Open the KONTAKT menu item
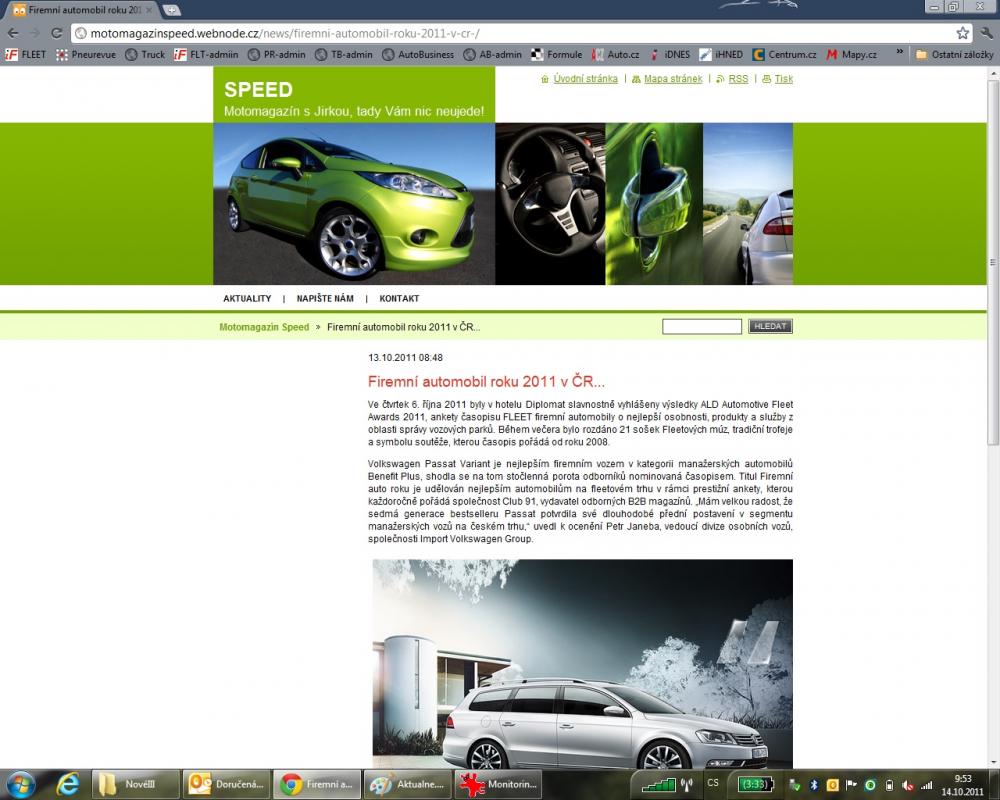The width and height of the screenshot is (1000, 800). [x=399, y=299]
